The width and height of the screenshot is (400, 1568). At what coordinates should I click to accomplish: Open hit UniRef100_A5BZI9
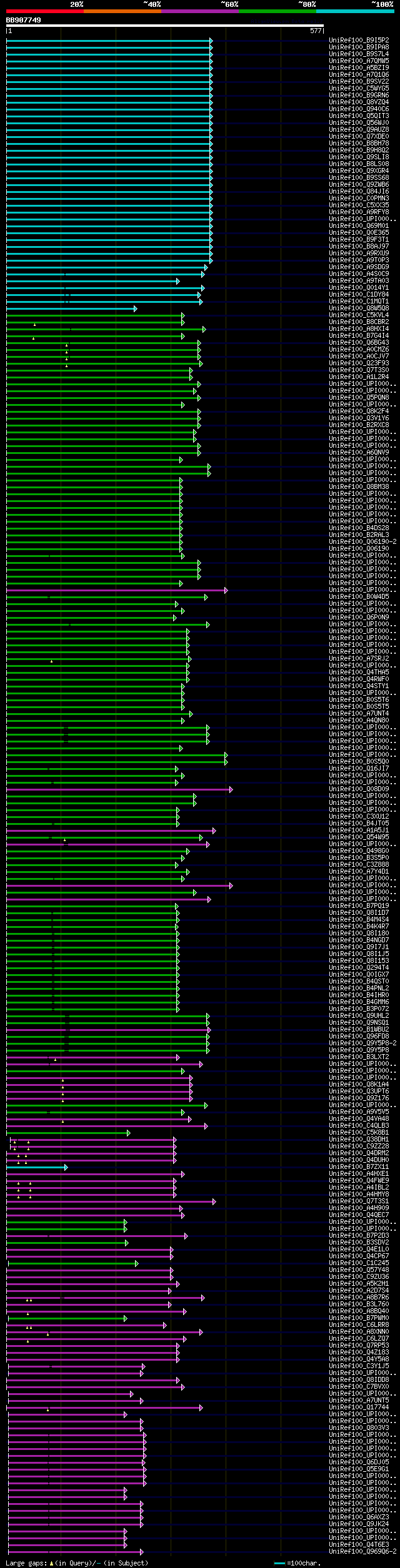coord(359,67)
